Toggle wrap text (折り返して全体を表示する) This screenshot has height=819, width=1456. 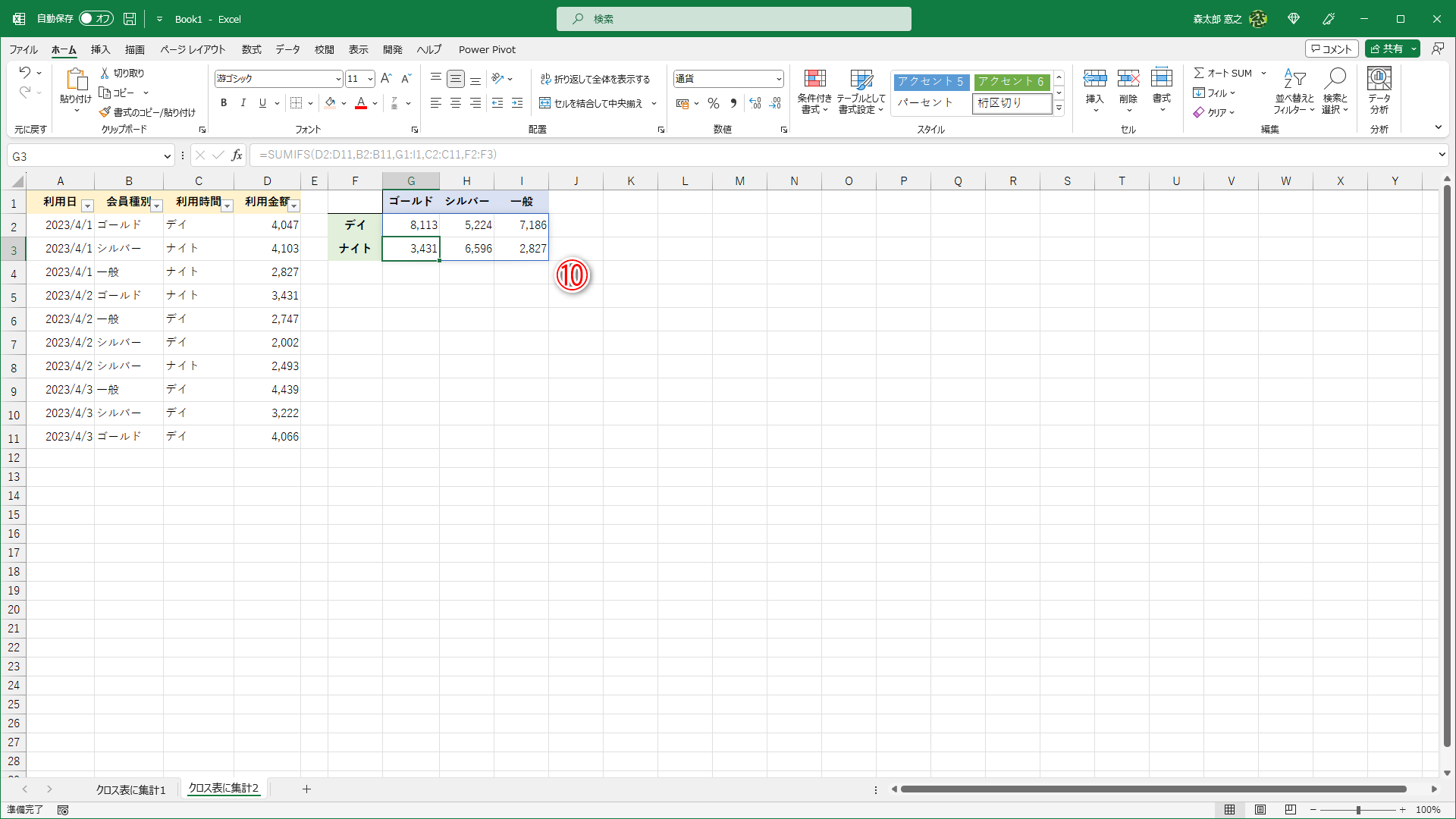point(595,79)
